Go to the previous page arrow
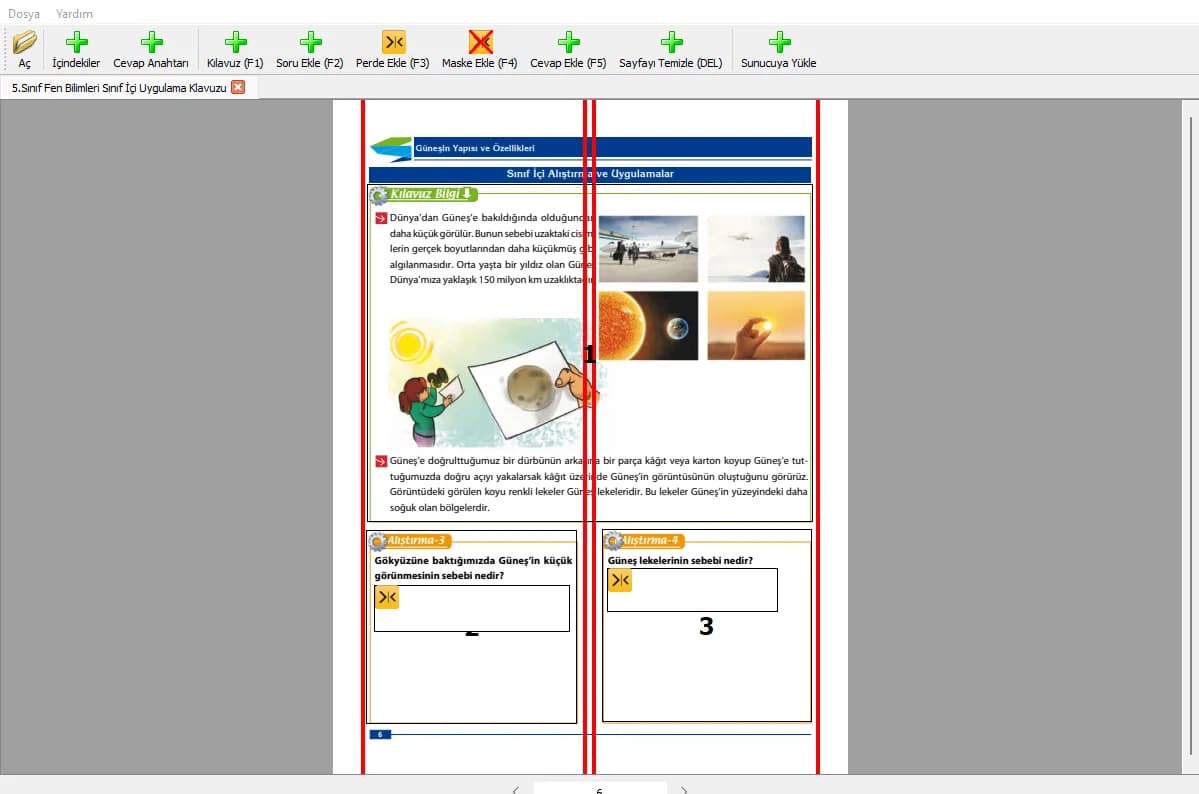The height and width of the screenshot is (794, 1199). [x=515, y=789]
